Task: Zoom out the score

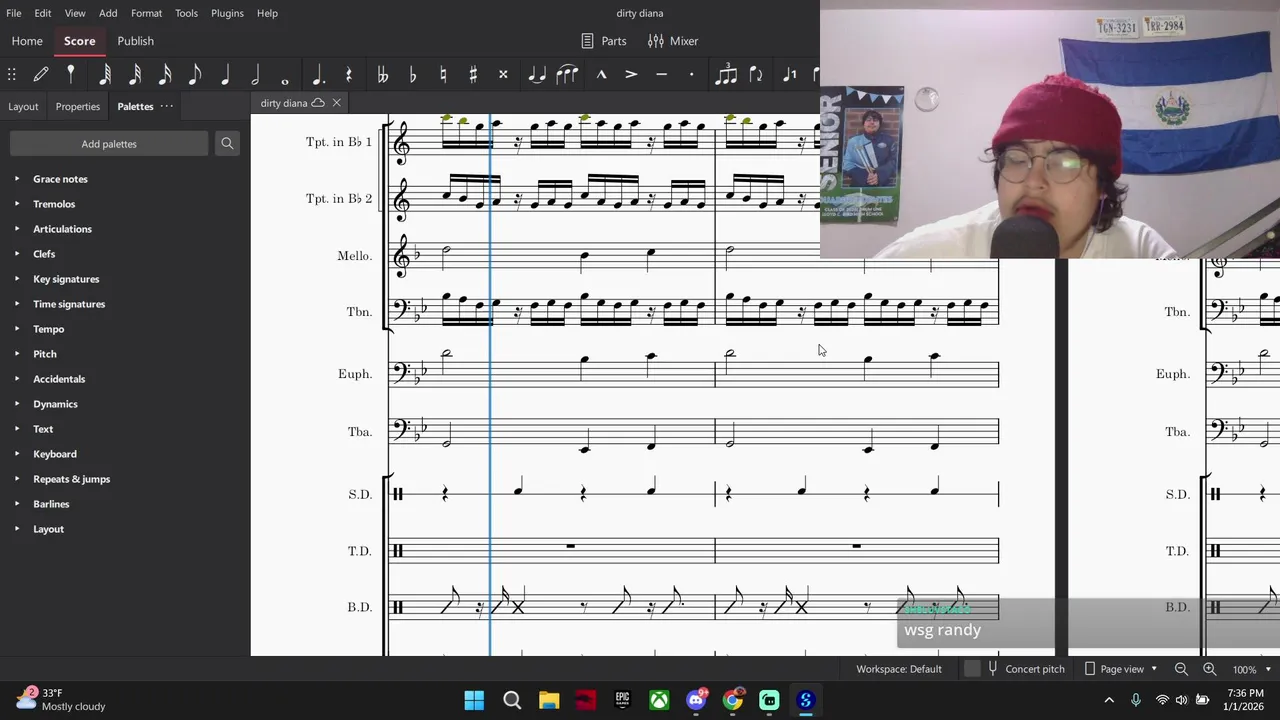Action: click(x=1181, y=669)
